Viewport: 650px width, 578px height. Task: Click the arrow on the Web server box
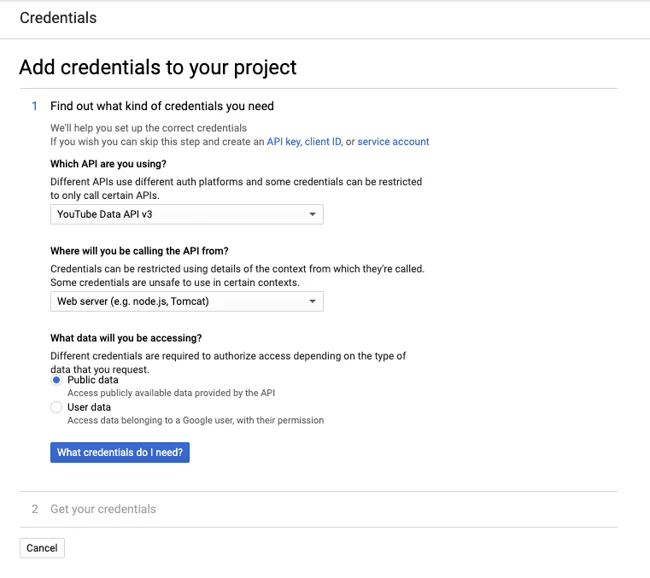(x=312, y=301)
